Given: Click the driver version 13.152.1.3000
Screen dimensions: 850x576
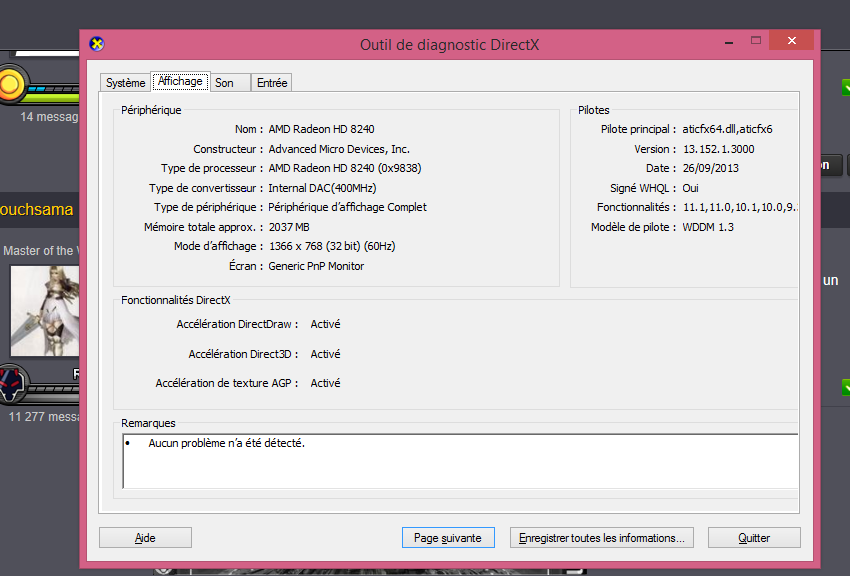Looking at the screenshot, I should tap(718, 149).
